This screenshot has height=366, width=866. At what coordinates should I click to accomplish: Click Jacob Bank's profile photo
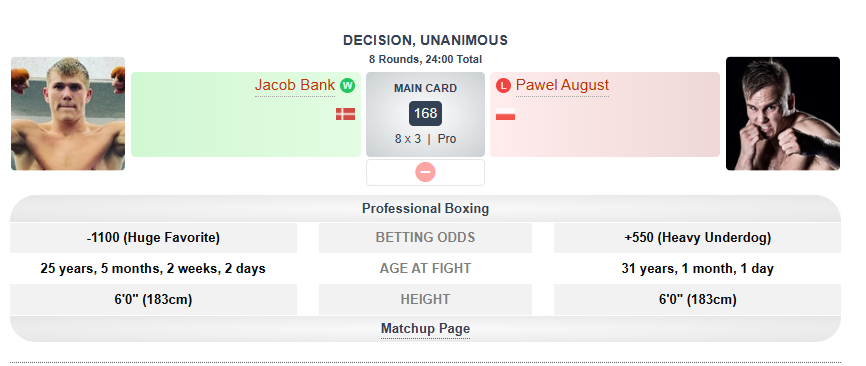click(x=68, y=114)
